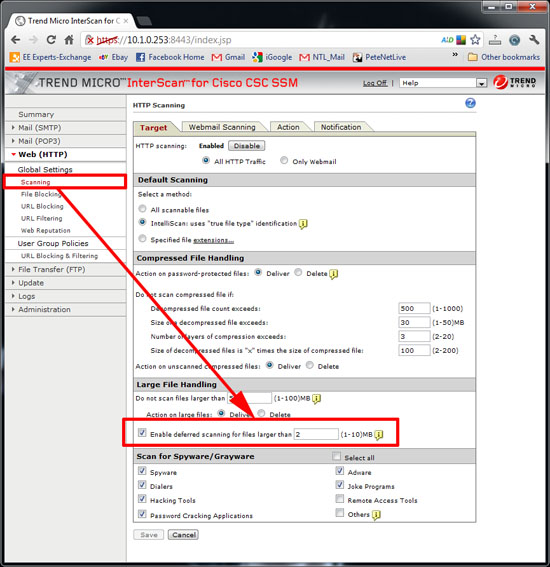Toggle the Remote Access Tools checkbox
Image resolution: width=550 pixels, height=567 pixels.
pyautogui.click(x=340, y=499)
